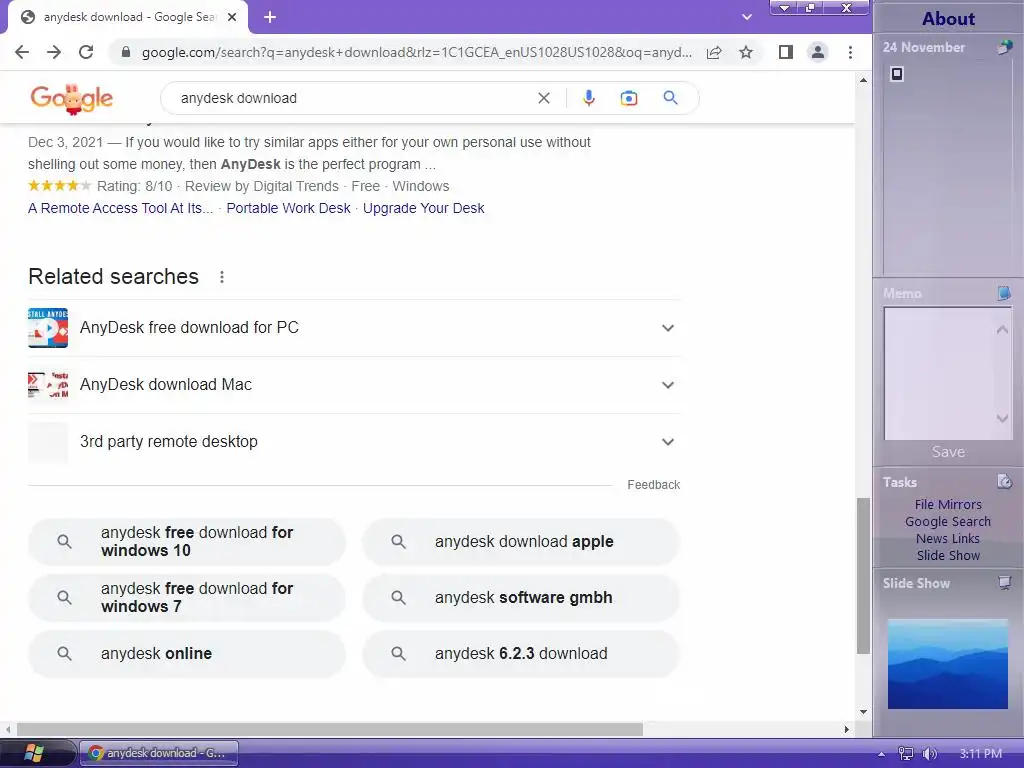
Task: Click the About header in sidebar
Action: (x=948, y=18)
